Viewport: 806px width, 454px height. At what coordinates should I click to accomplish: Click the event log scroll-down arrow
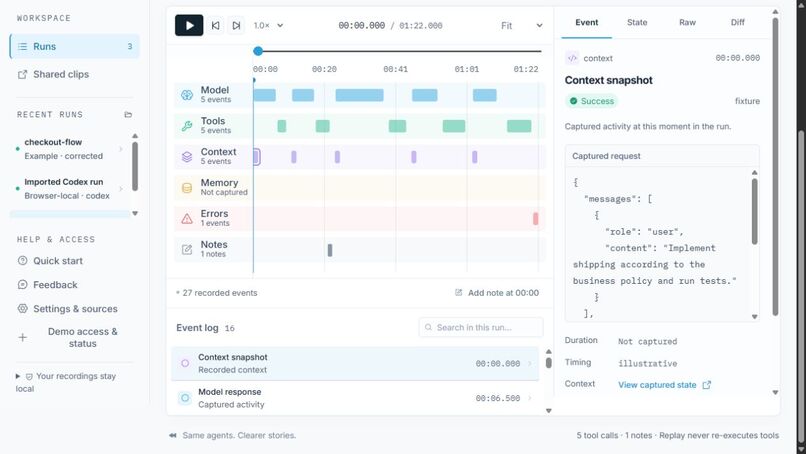pyautogui.click(x=548, y=410)
